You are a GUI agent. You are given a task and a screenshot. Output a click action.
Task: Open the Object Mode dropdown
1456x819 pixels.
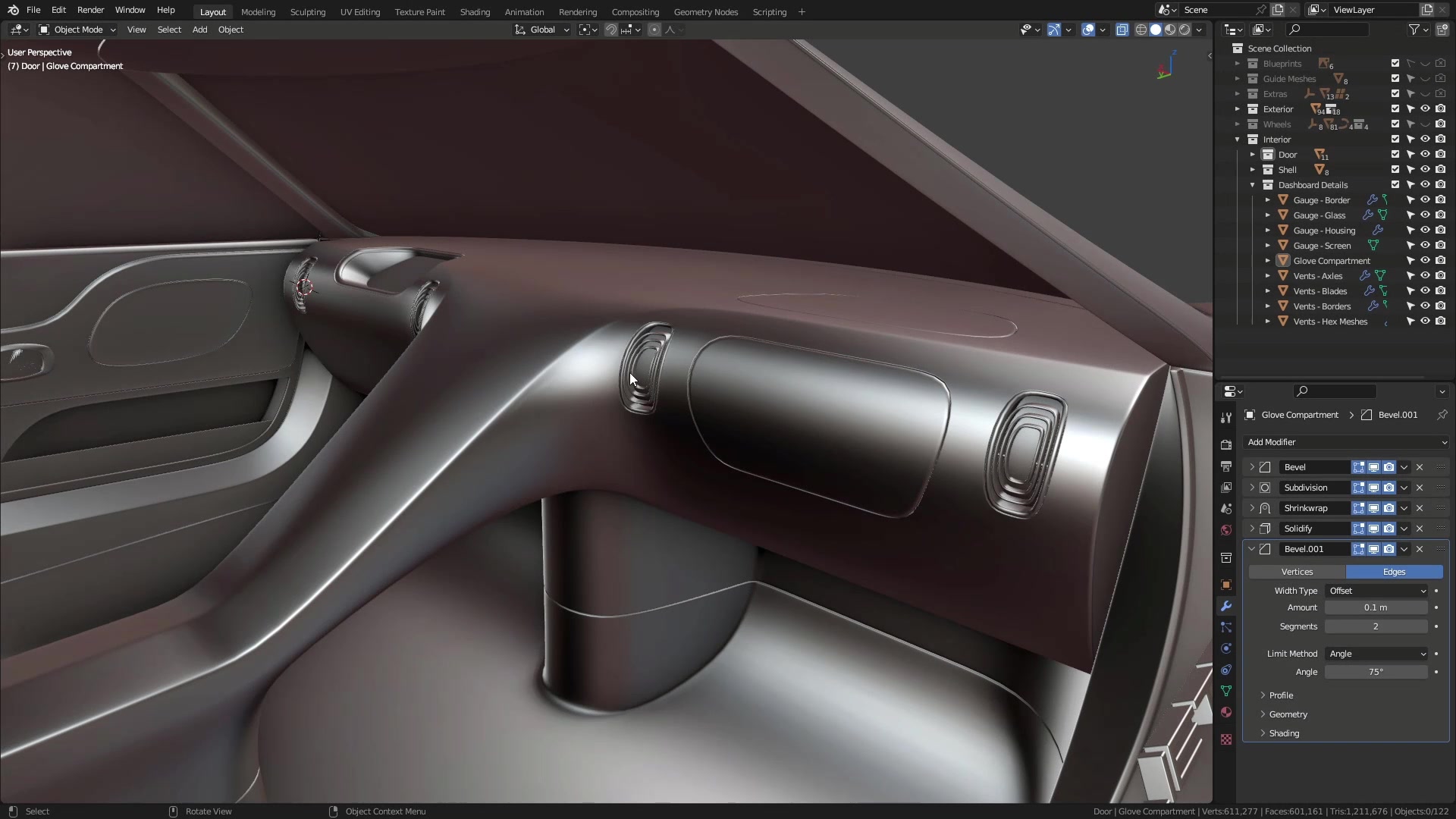77,30
